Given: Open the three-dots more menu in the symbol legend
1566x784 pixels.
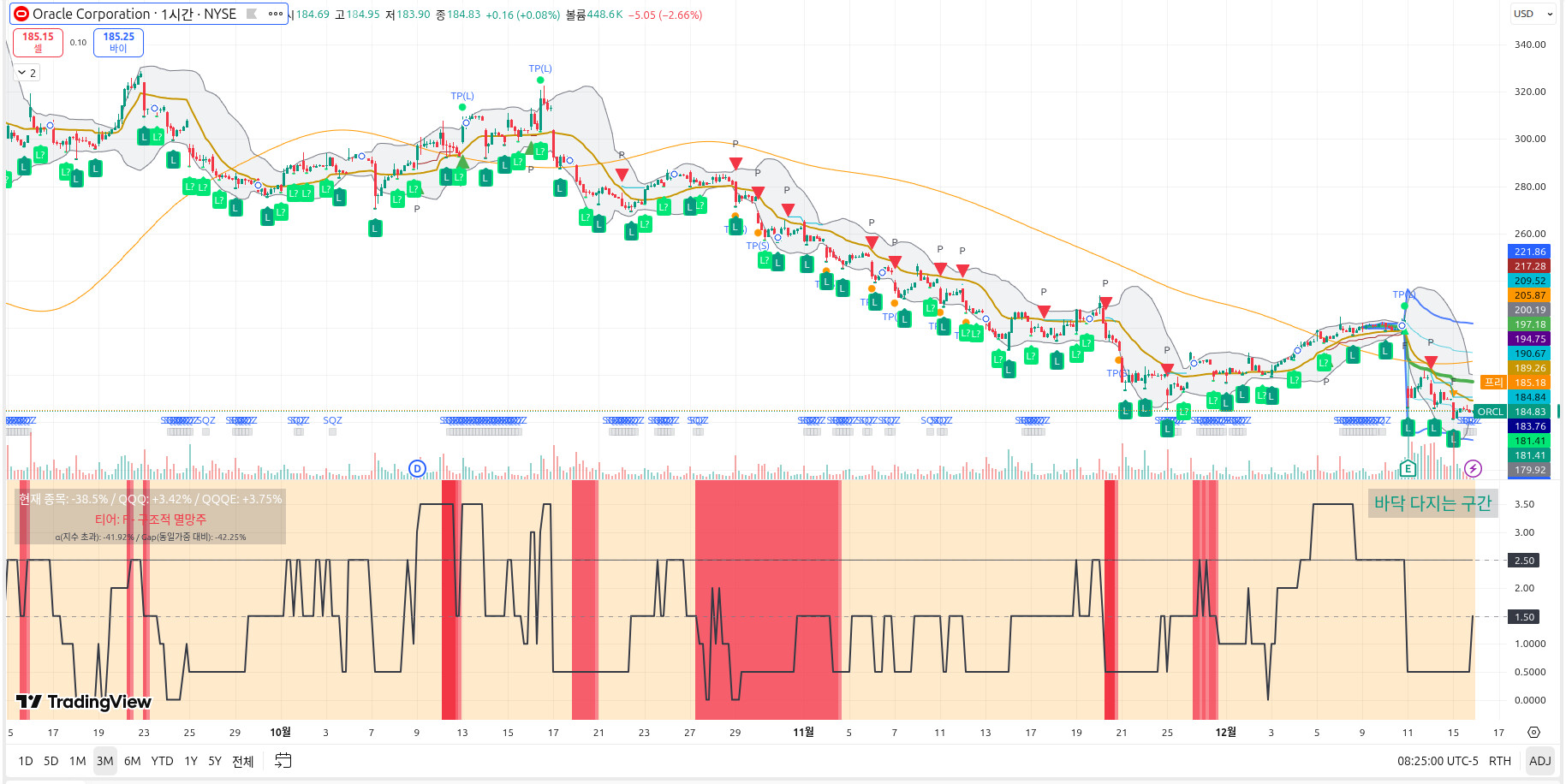Looking at the screenshot, I should 275,14.
